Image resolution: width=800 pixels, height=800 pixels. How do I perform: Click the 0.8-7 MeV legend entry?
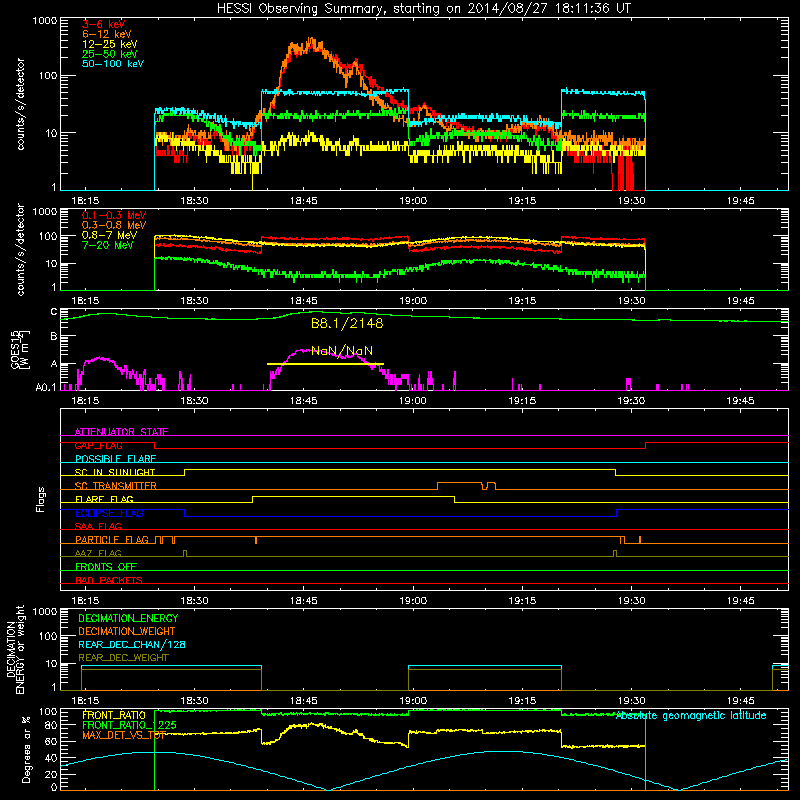(109, 235)
